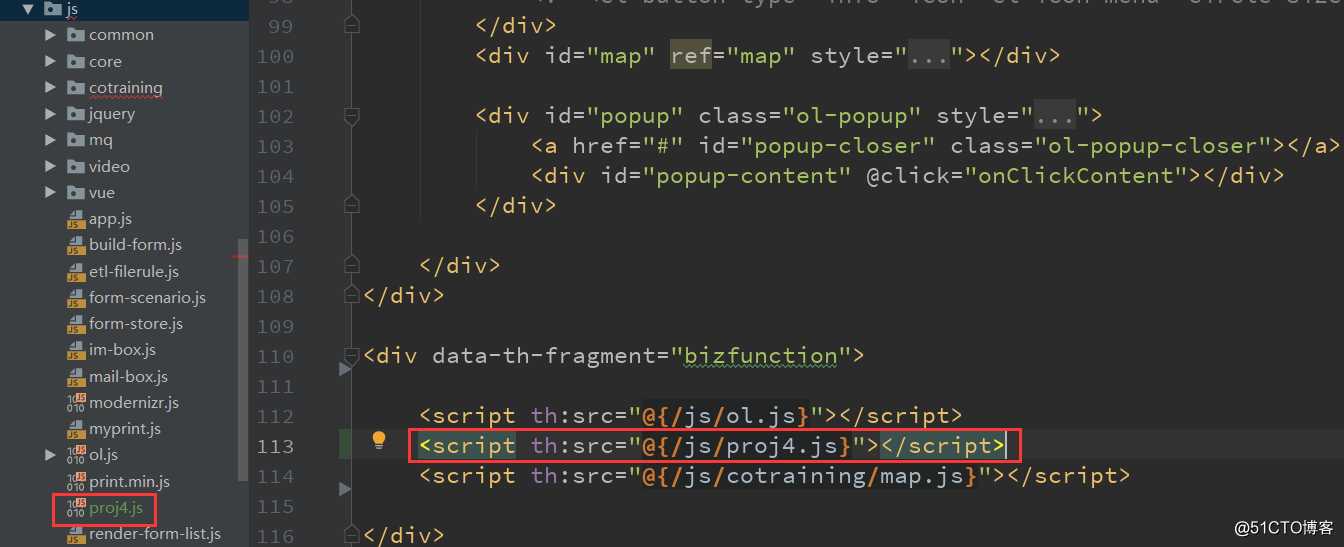
Task: Click the vue folder icon
Action: [75, 193]
